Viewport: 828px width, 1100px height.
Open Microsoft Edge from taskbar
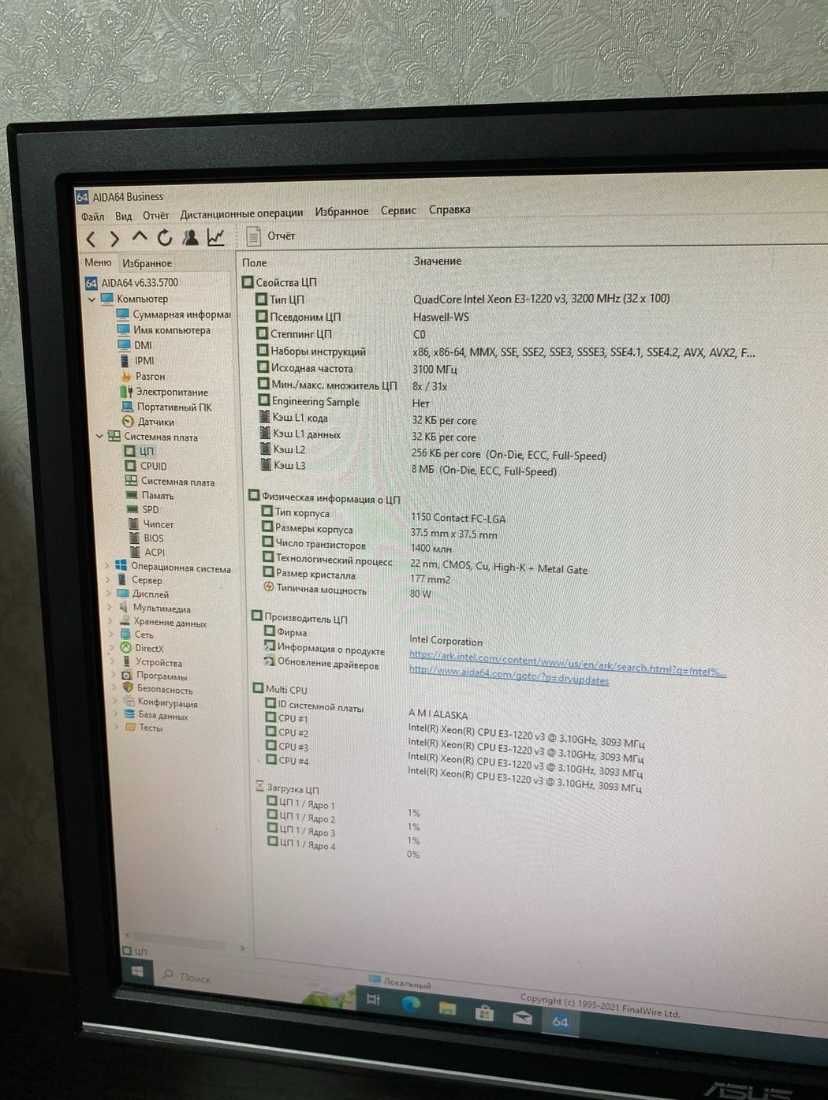click(x=410, y=1005)
